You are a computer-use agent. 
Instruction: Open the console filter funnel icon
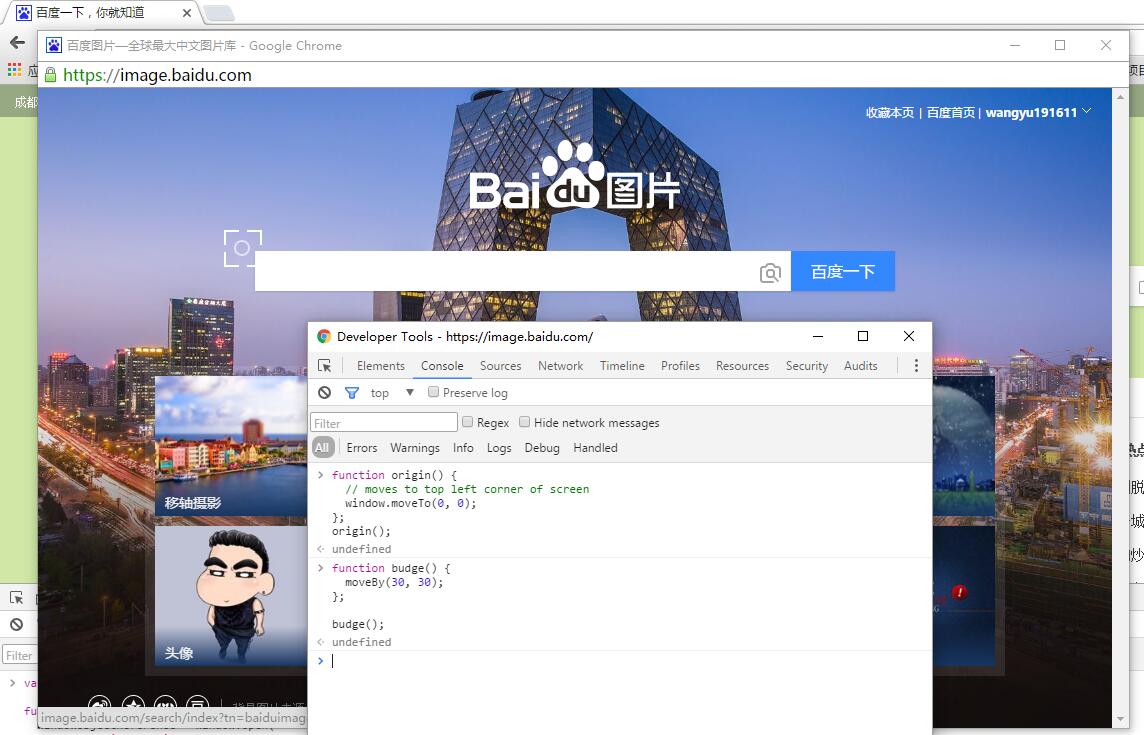tap(350, 392)
